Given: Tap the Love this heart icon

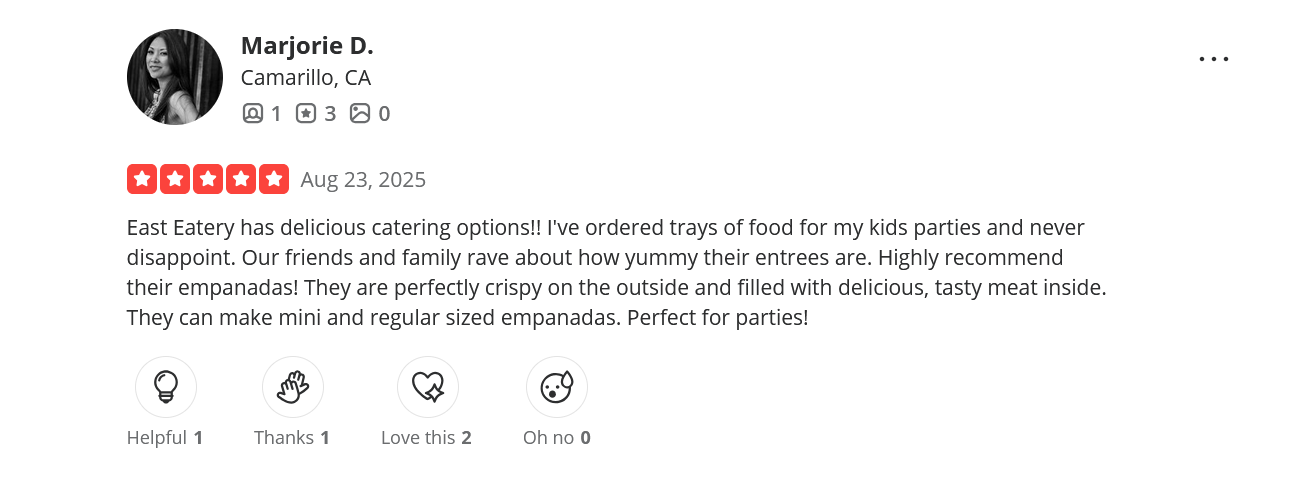Looking at the screenshot, I should click(428, 387).
